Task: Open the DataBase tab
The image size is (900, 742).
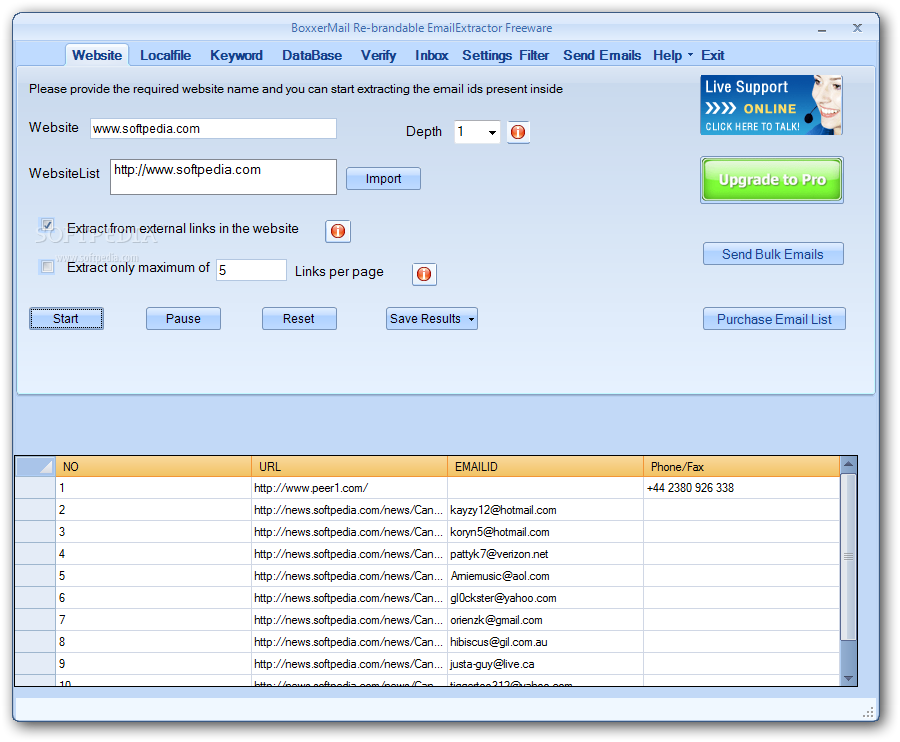Action: click(x=312, y=56)
